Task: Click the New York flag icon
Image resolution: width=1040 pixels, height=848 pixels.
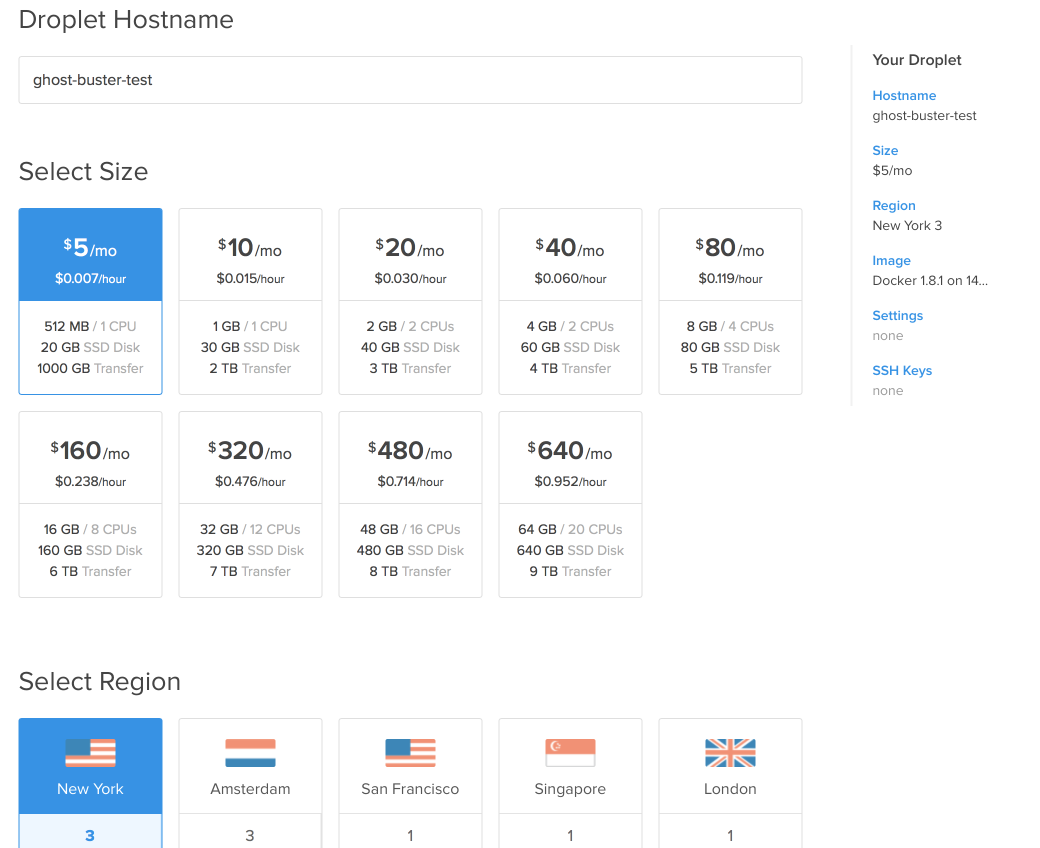Action: [x=90, y=753]
